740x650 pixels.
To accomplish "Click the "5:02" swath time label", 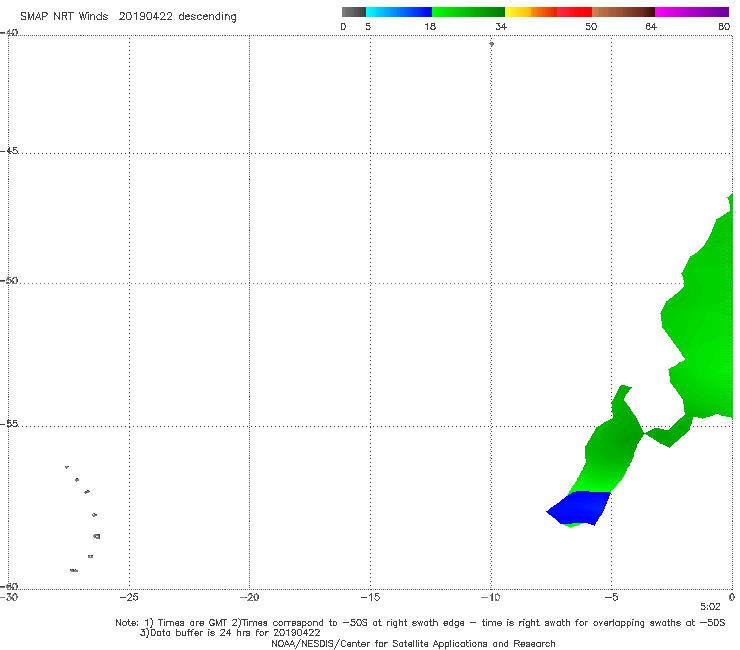I will point(710,607).
